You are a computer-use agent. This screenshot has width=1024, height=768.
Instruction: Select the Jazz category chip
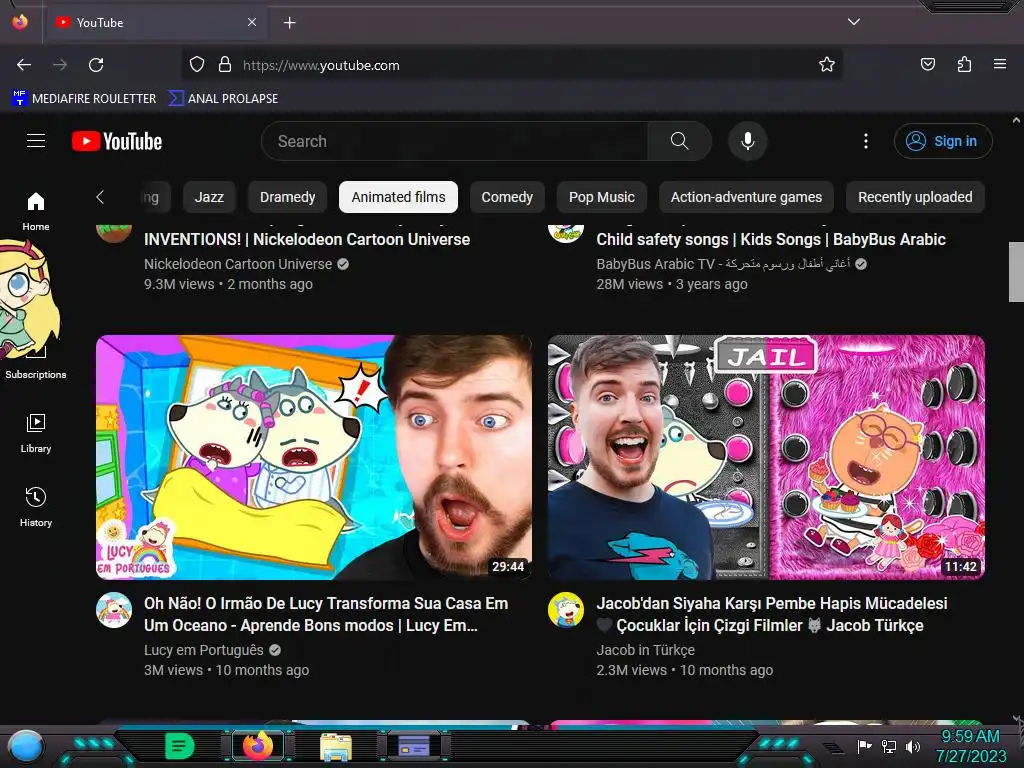click(209, 197)
